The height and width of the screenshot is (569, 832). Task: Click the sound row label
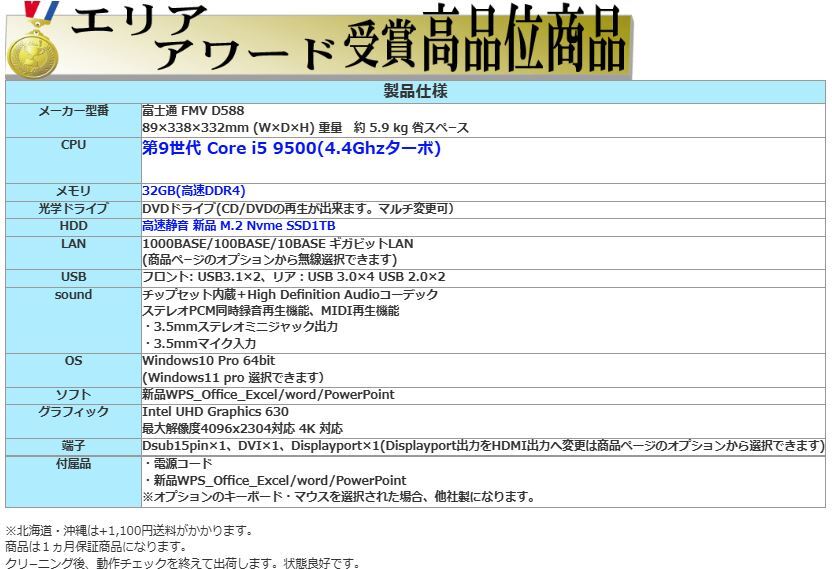[73, 295]
